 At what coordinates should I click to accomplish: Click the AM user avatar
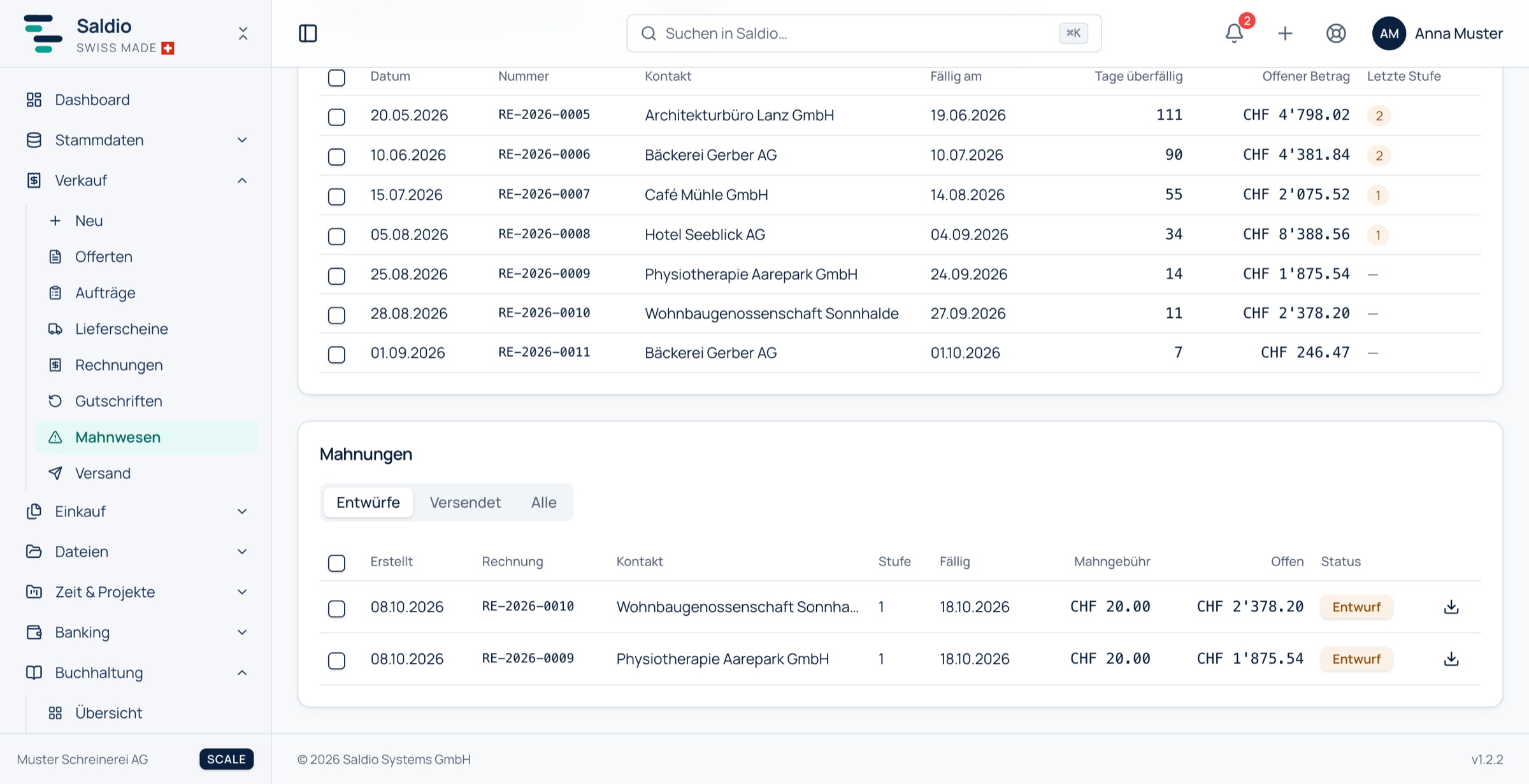click(x=1389, y=33)
